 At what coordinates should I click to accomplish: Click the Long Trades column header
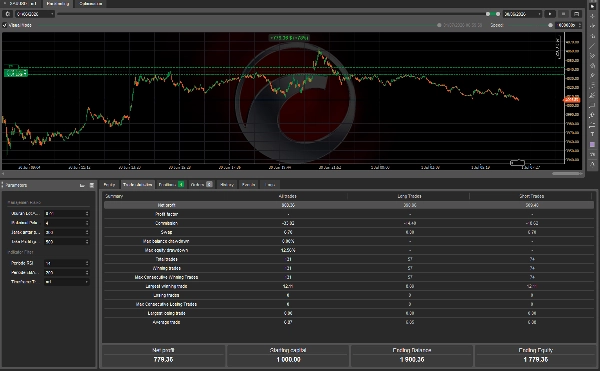[x=409, y=196]
